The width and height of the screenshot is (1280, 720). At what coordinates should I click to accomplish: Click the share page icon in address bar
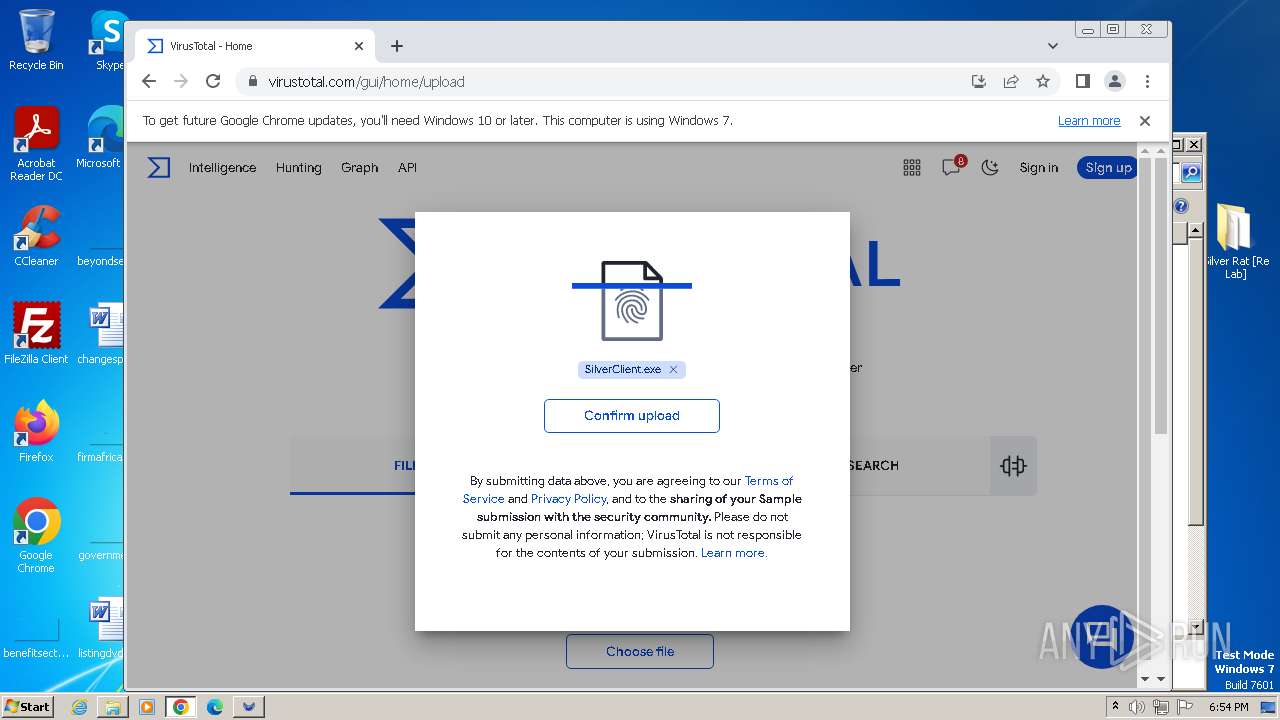click(1011, 81)
